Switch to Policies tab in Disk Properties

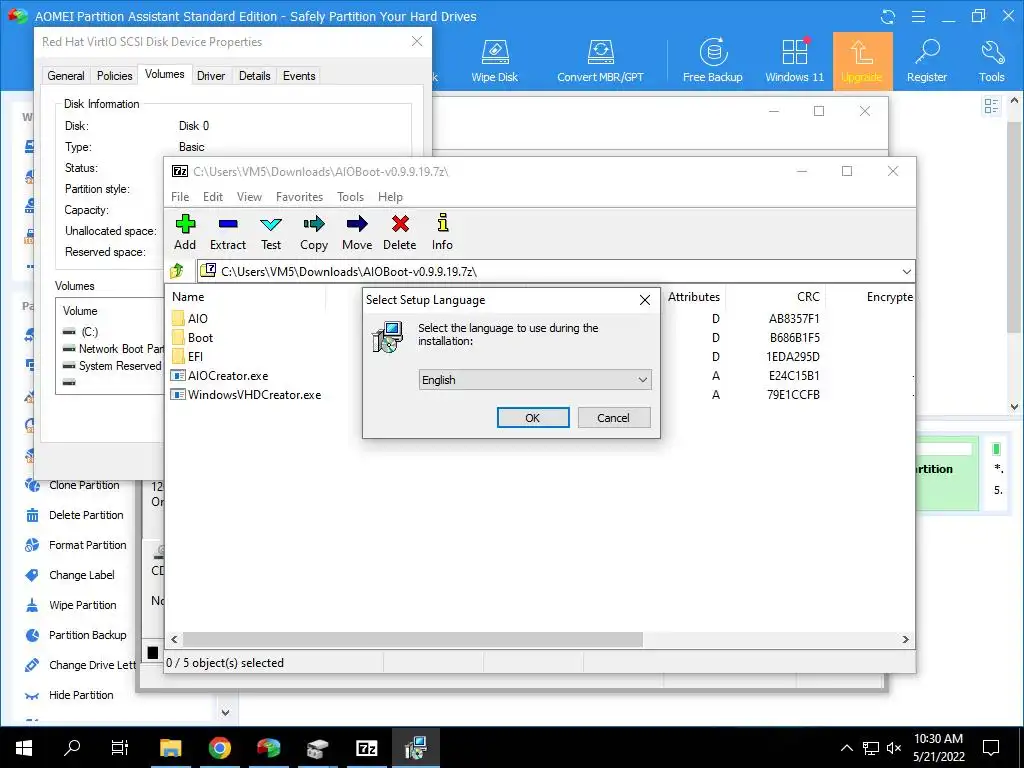tap(114, 76)
